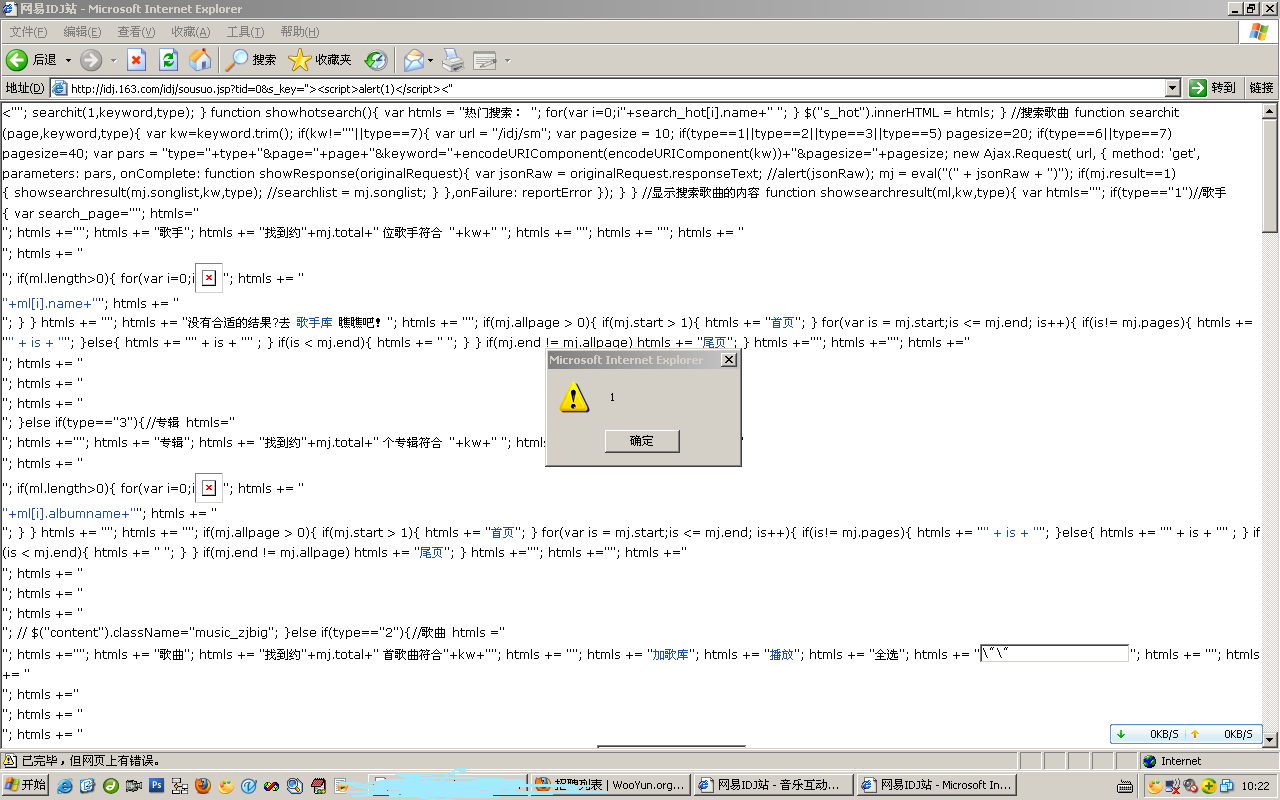Close the alert dialog with its X
This screenshot has width=1280, height=800.
[x=728, y=360]
